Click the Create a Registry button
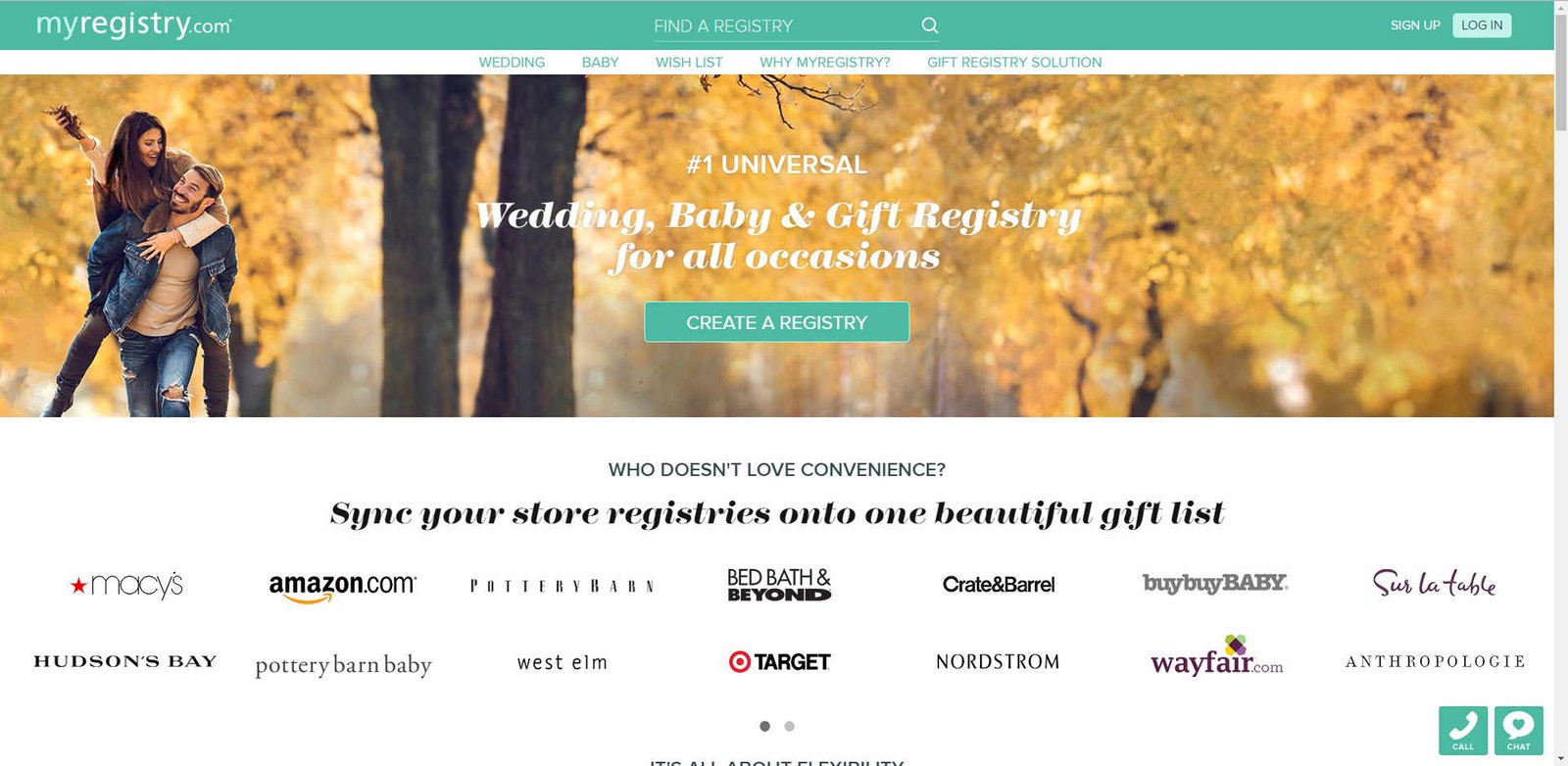This screenshot has width=1568, height=766. (776, 322)
